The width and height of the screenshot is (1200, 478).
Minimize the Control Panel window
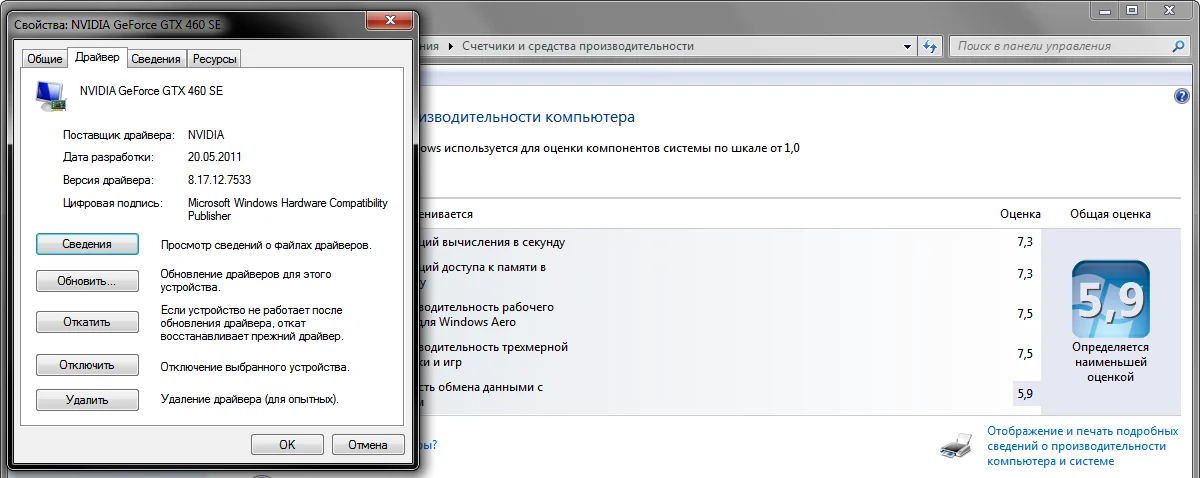pos(1105,9)
